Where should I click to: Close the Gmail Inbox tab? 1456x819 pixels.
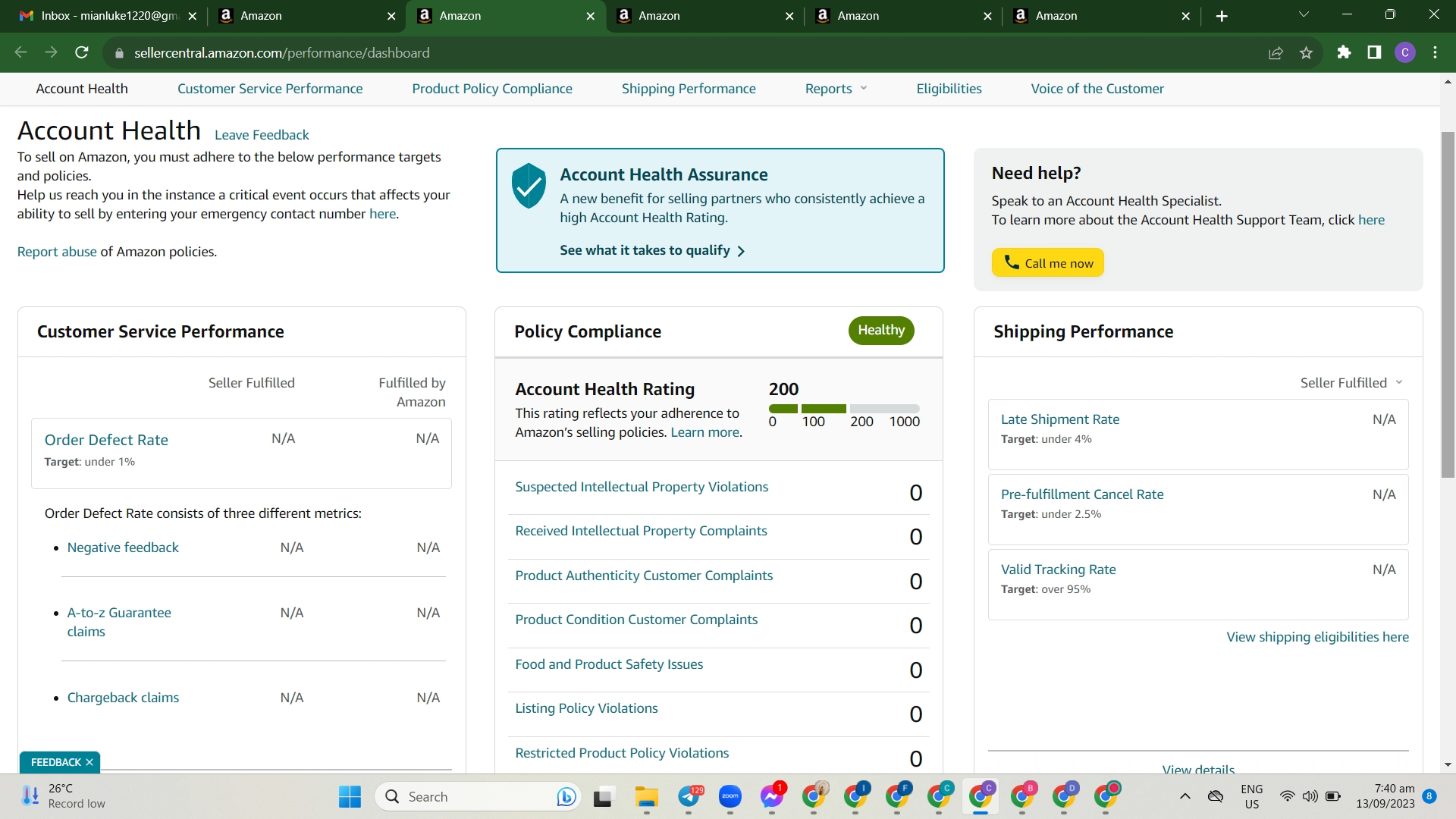[x=192, y=16]
